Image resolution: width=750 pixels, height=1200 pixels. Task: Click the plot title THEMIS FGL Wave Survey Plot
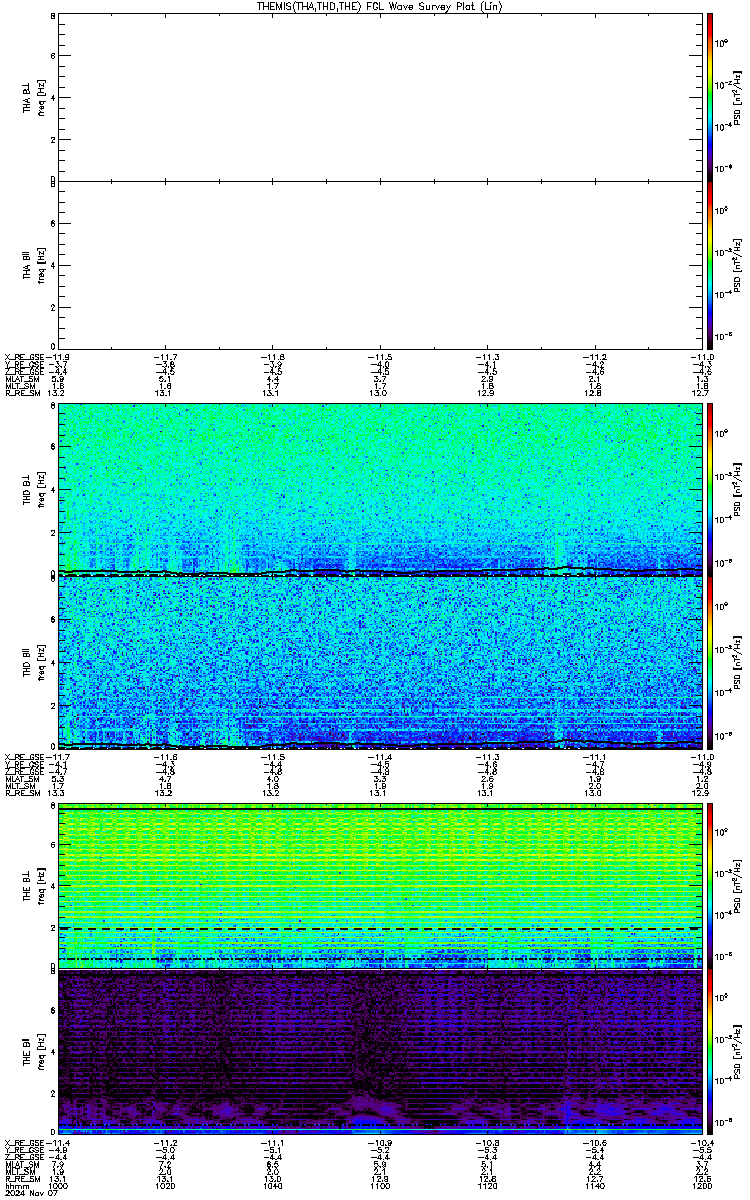(380, 6)
